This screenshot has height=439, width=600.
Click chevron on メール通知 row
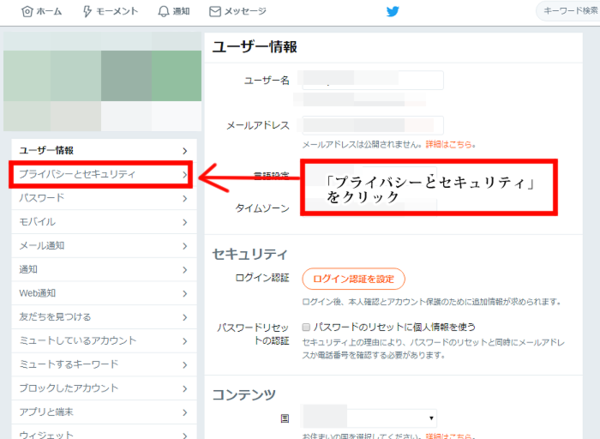[x=185, y=246]
